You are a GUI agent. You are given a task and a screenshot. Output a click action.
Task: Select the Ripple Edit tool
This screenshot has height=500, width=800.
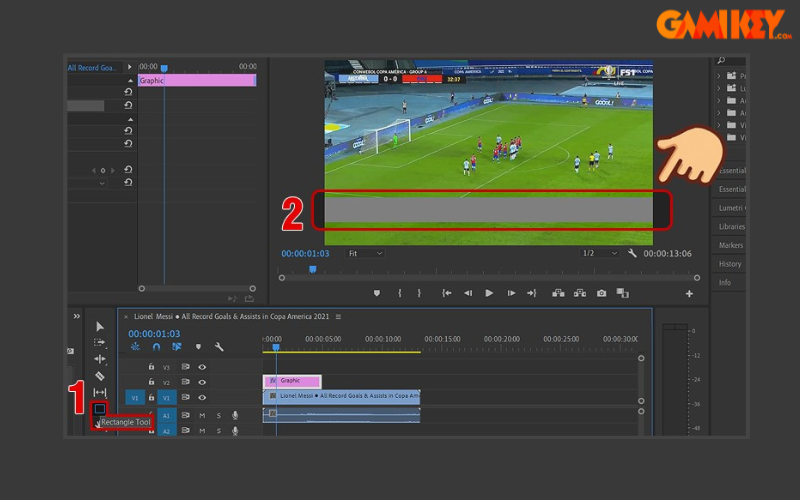pos(99,359)
